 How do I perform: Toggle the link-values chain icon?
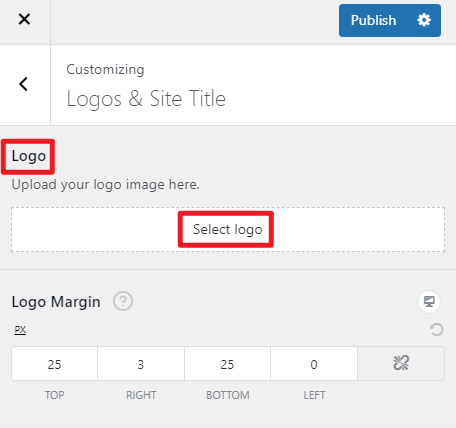[401, 363]
